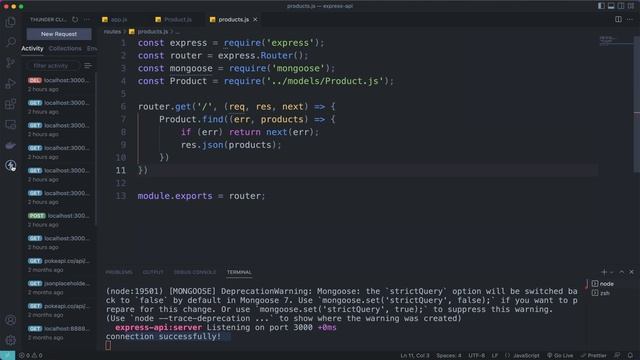Click the editor vertical scrollbar
This screenshot has height=360, width=640.
pos(637,104)
